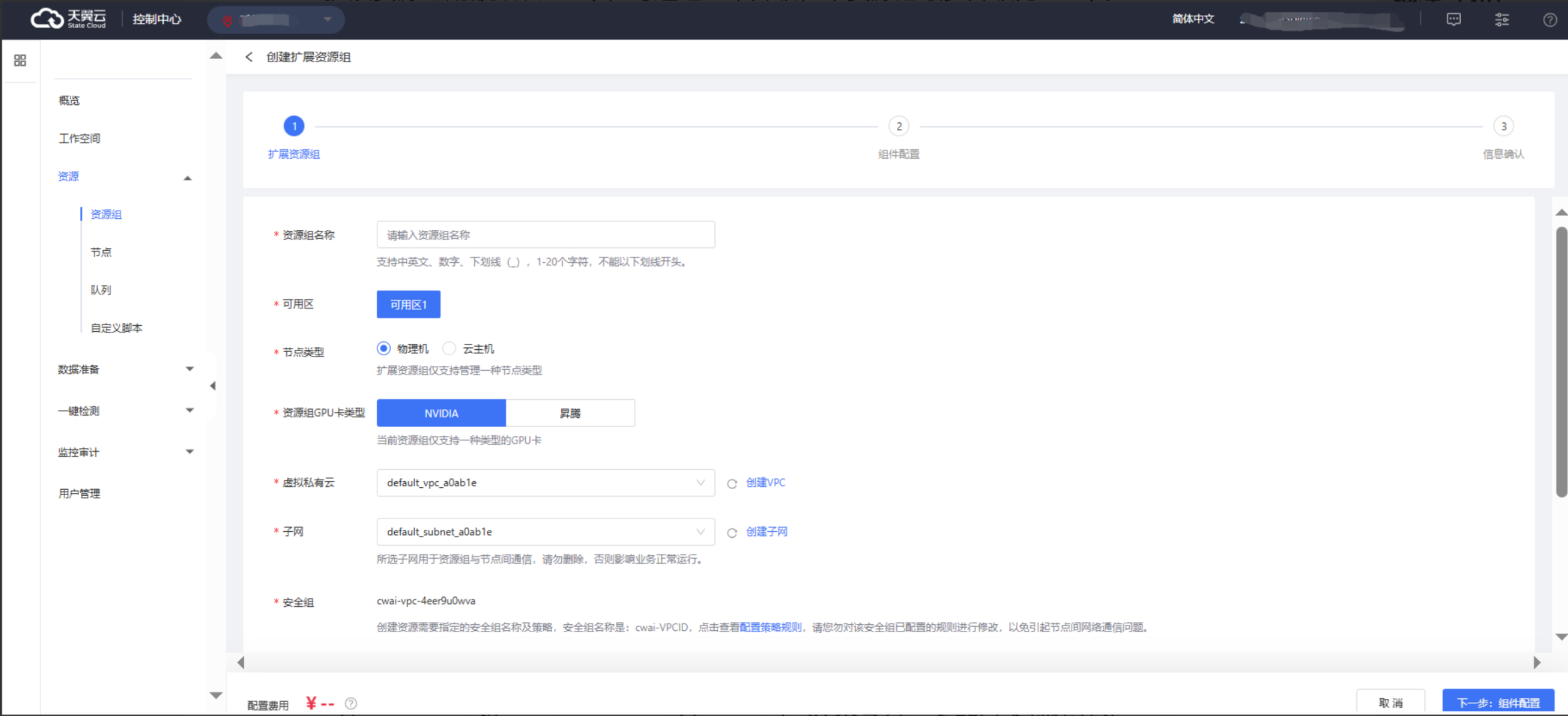The image size is (1568, 716).
Task: Open the grid services menu icon
Action: point(20,60)
